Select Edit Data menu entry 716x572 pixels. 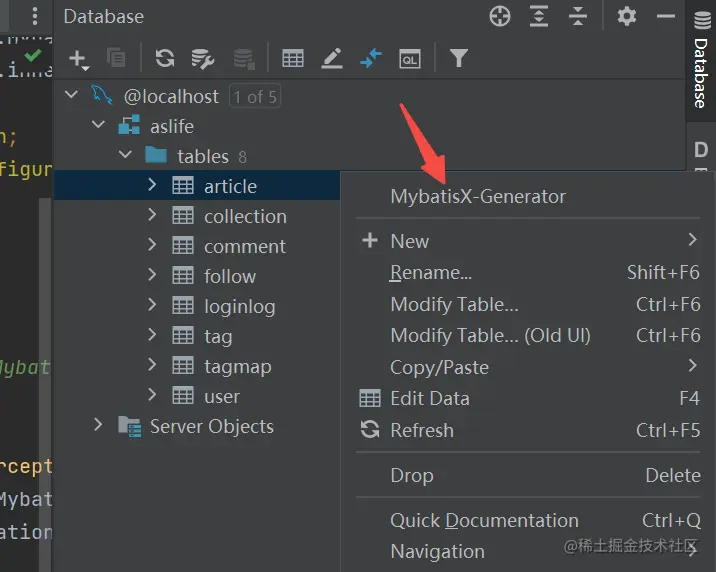528,399
